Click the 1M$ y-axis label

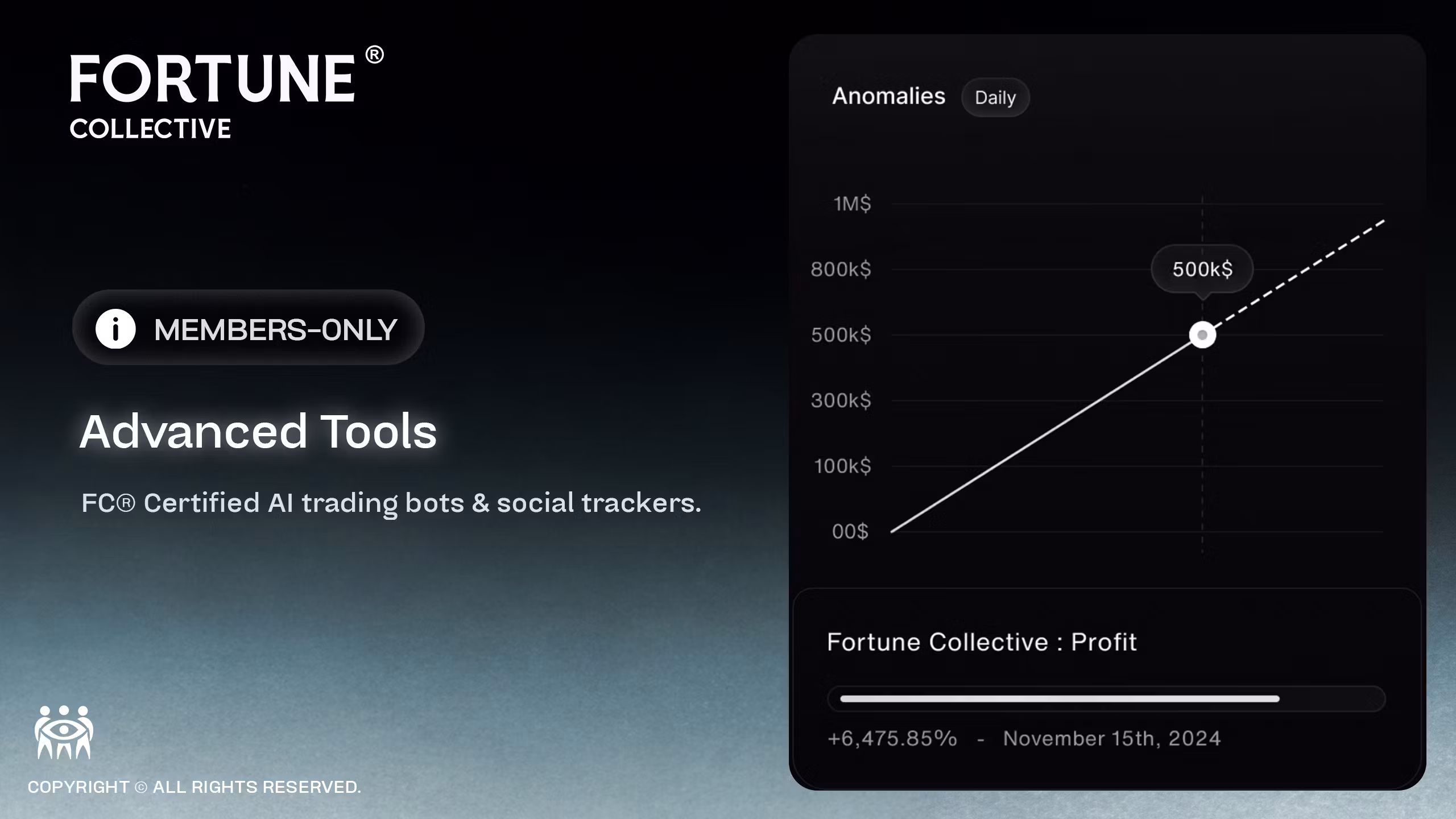point(852,204)
